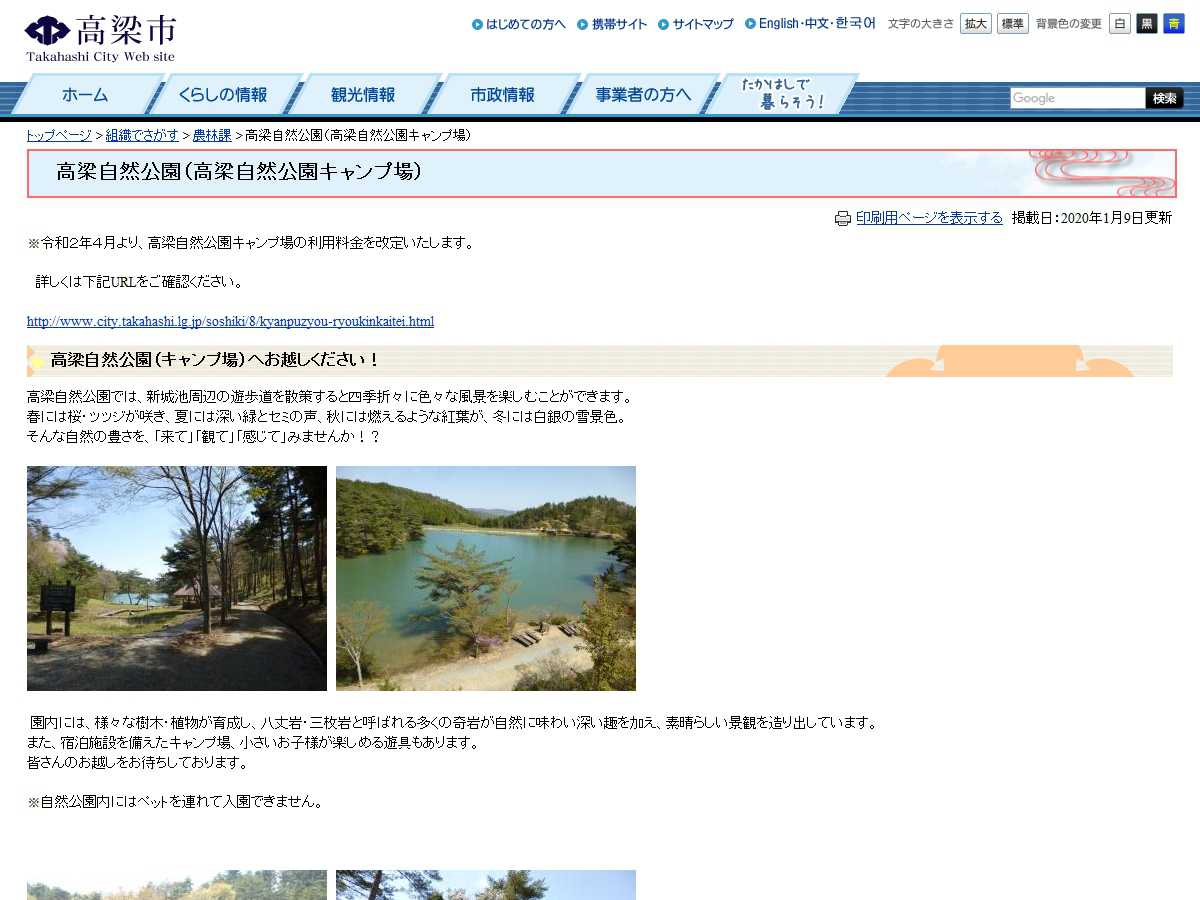Click 詳しくは下記URLをご確認ください text
This screenshot has width=1200, height=900.
[x=139, y=282]
